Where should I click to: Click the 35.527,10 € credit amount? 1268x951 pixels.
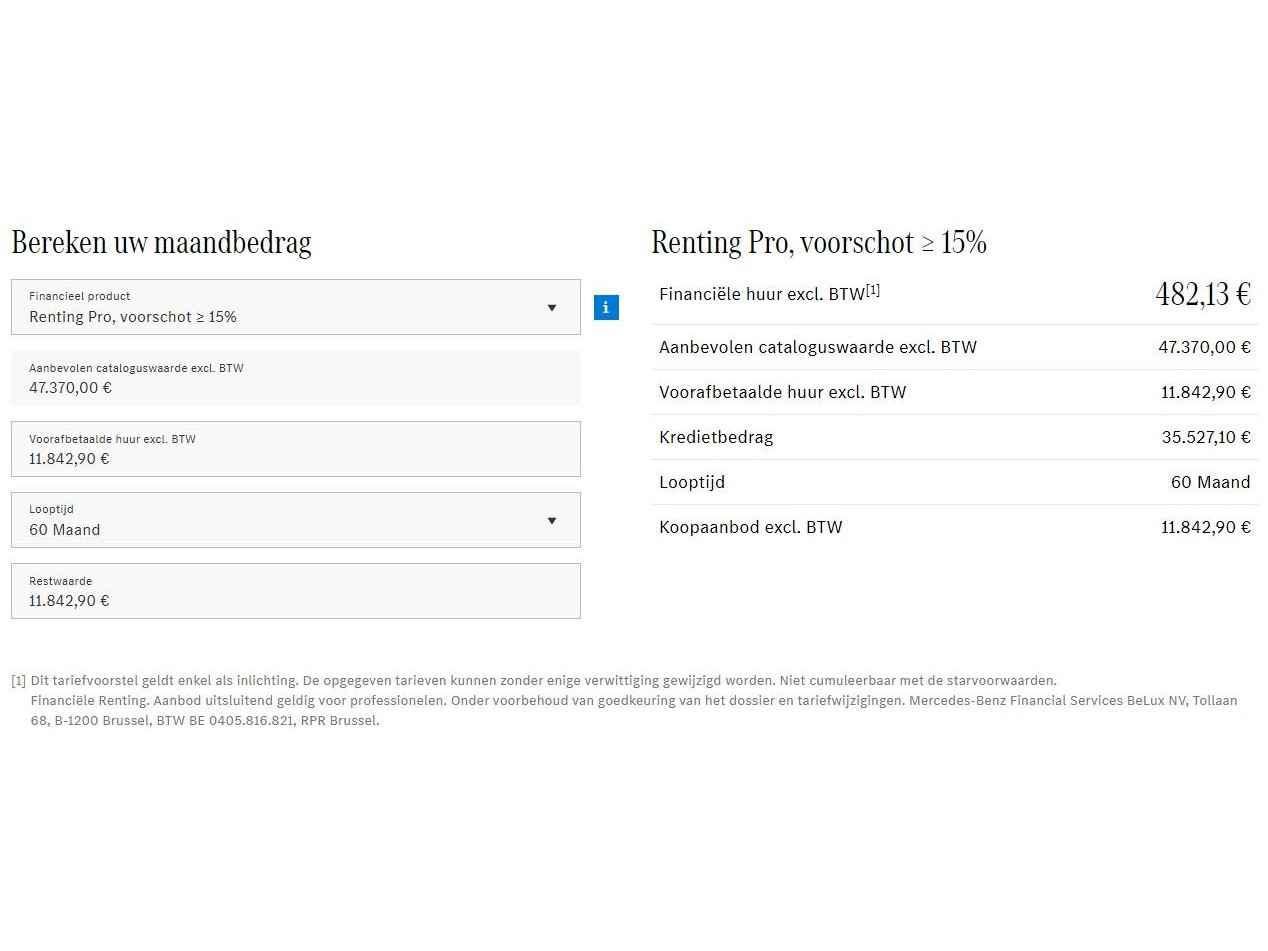coord(1205,437)
